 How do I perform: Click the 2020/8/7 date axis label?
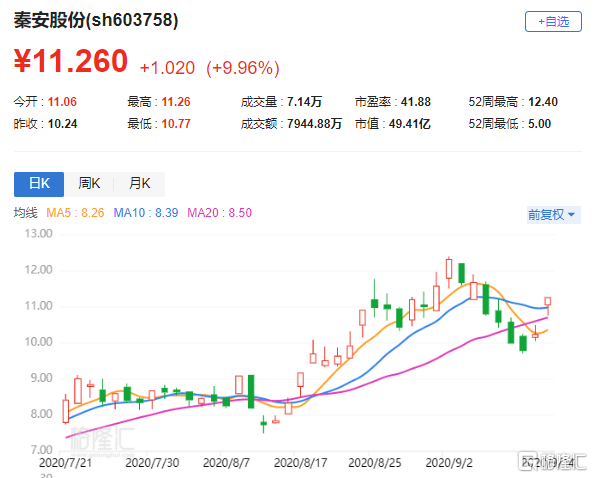[226, 462]
